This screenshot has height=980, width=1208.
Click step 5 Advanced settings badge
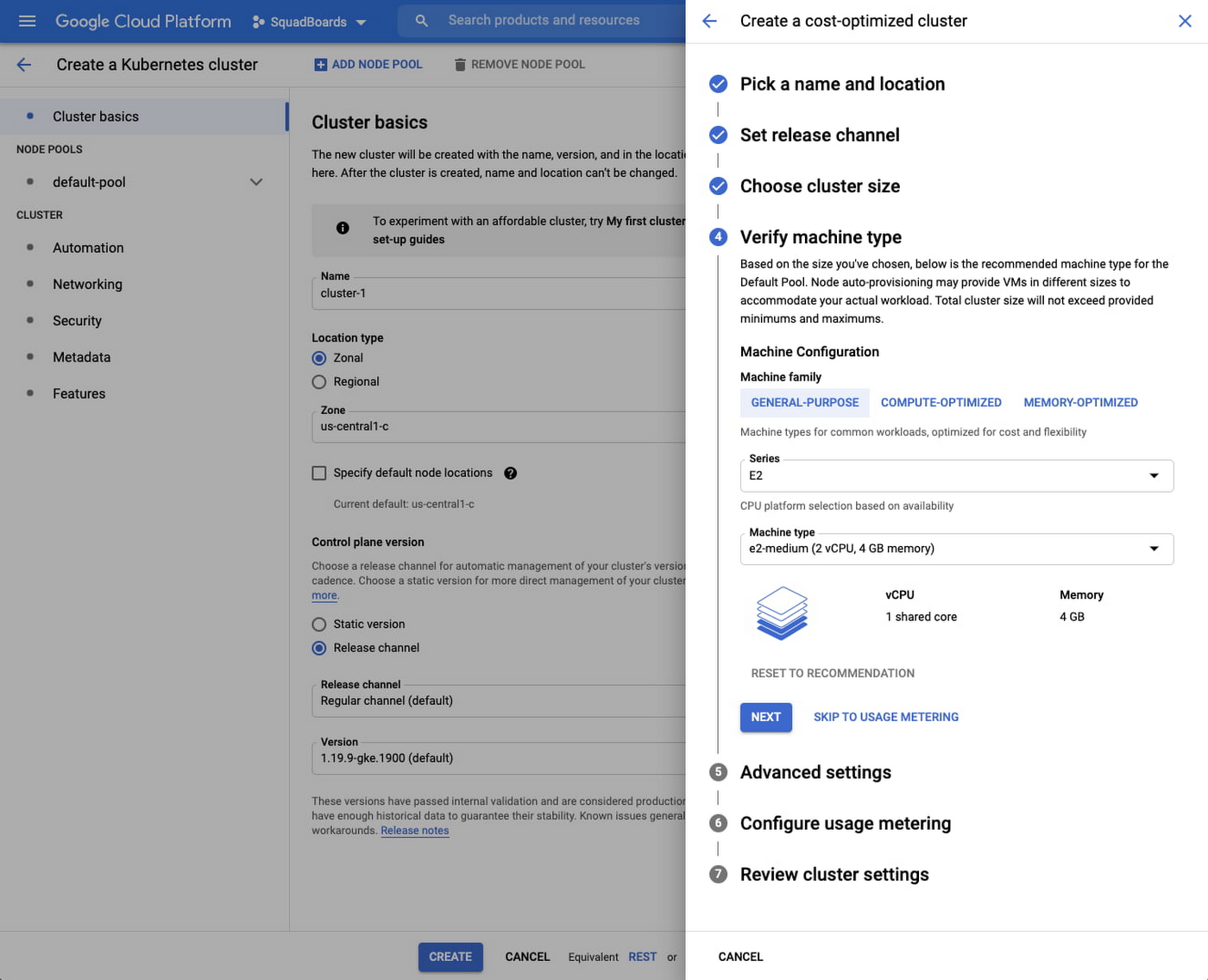(x=718, y=772)
